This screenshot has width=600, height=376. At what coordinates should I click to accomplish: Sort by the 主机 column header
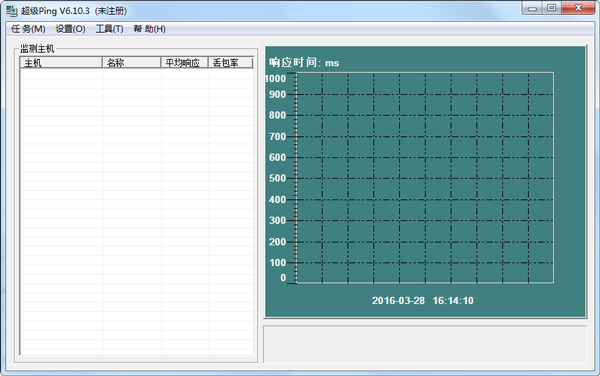click(61, 63)
